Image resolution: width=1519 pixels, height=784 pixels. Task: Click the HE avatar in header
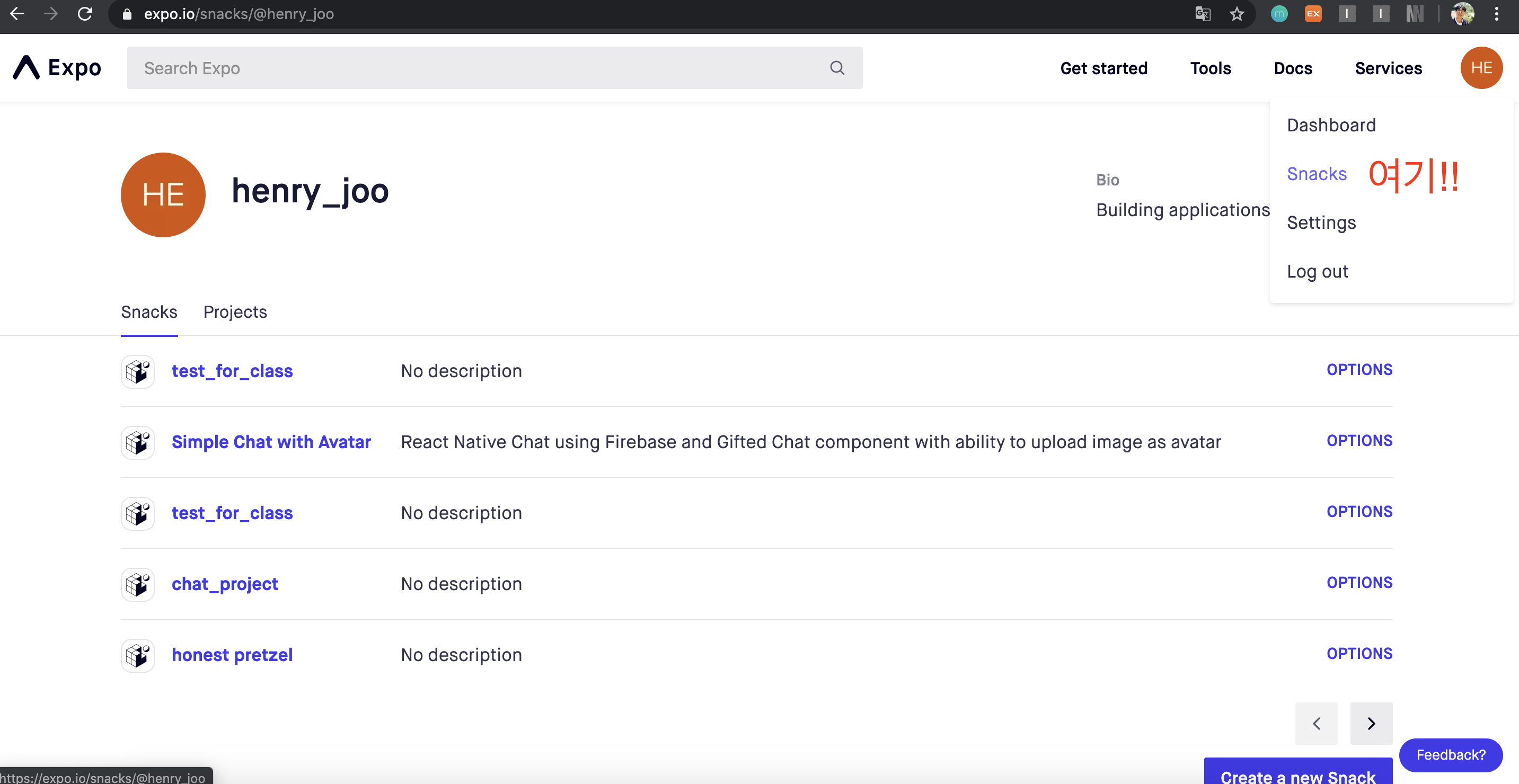click(x=1481, y=68)
